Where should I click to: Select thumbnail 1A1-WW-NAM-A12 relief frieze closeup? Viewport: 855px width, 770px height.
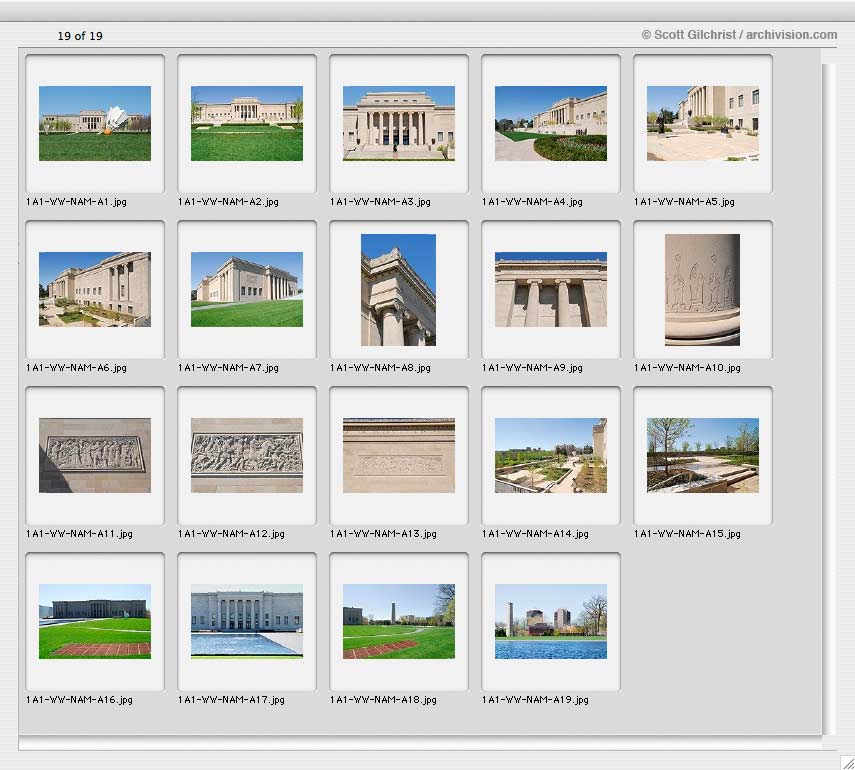coord(247,455)
